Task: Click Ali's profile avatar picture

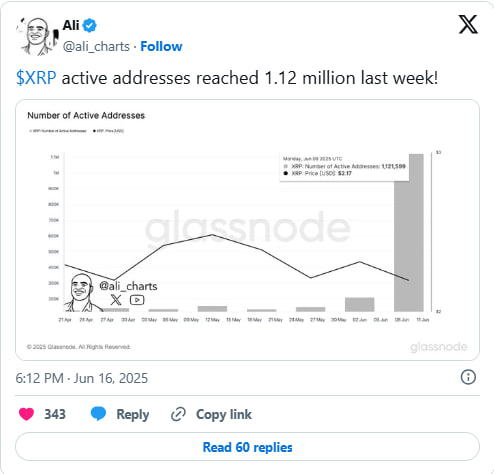Action: tap(37, 36)
